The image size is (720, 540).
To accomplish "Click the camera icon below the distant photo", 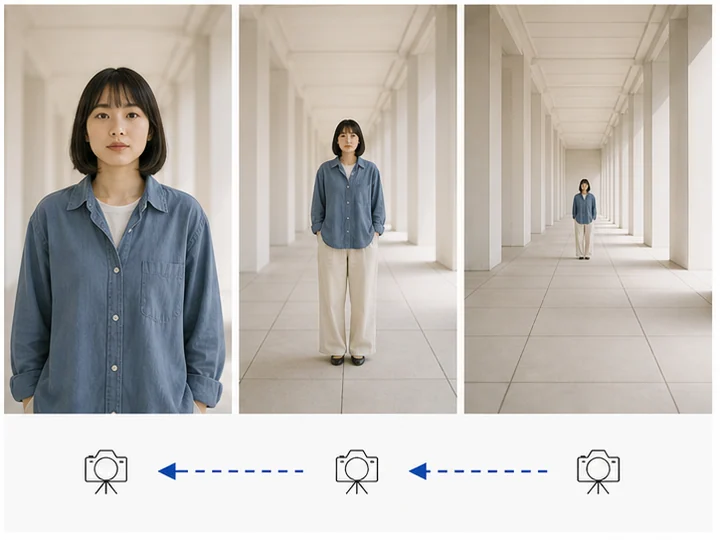I will [598, 472].
